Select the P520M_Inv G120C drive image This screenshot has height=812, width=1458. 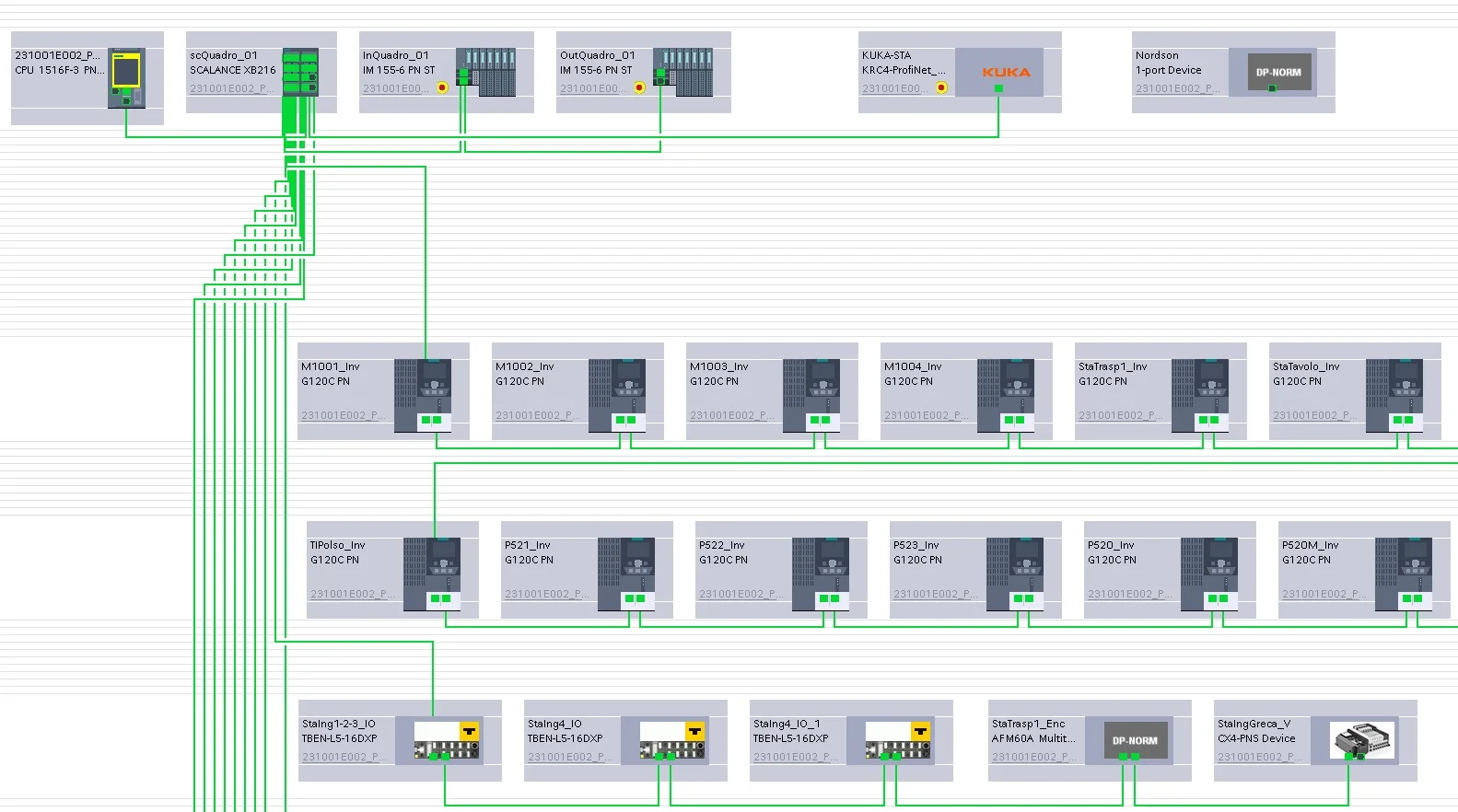pos(1404,573)
